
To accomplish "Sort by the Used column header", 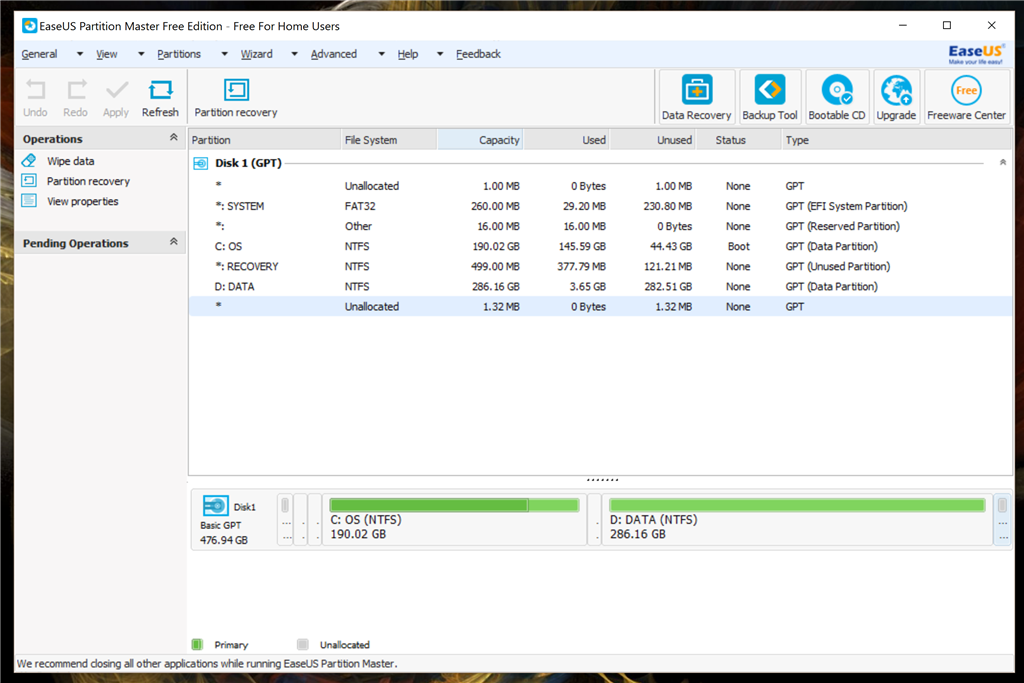I will tap(566, 140).
